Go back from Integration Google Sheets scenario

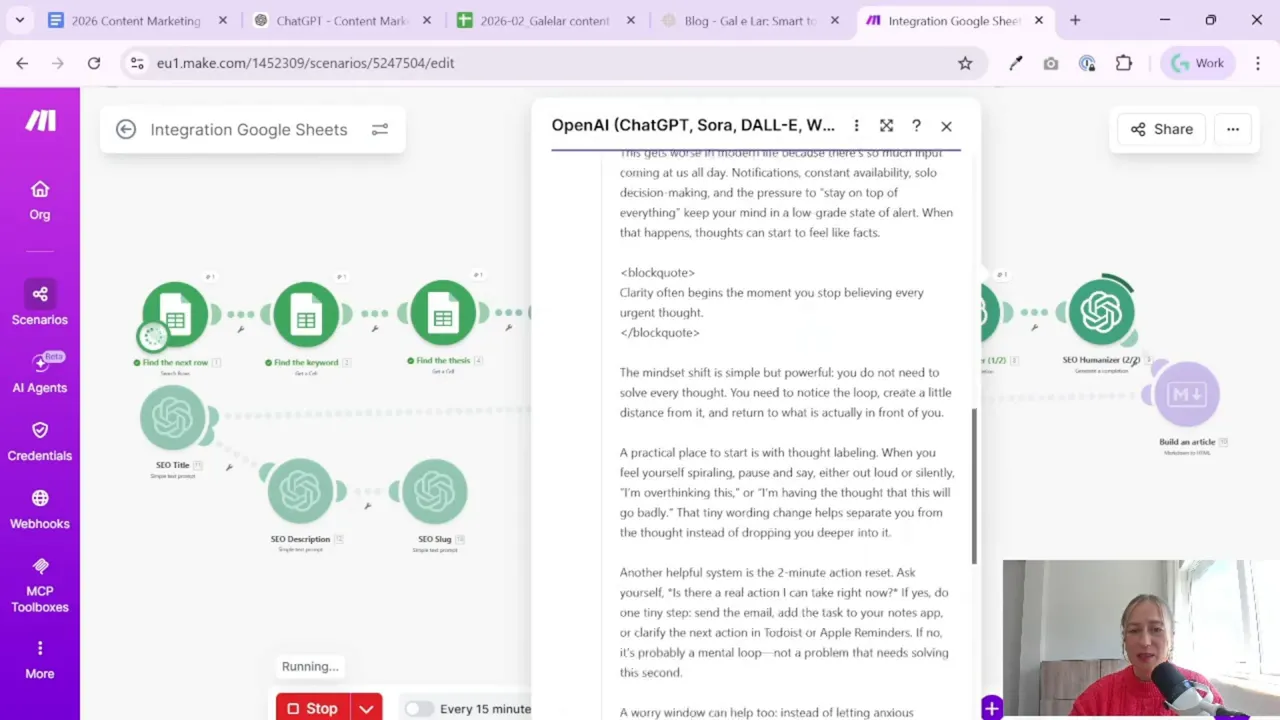click(125, 129)
